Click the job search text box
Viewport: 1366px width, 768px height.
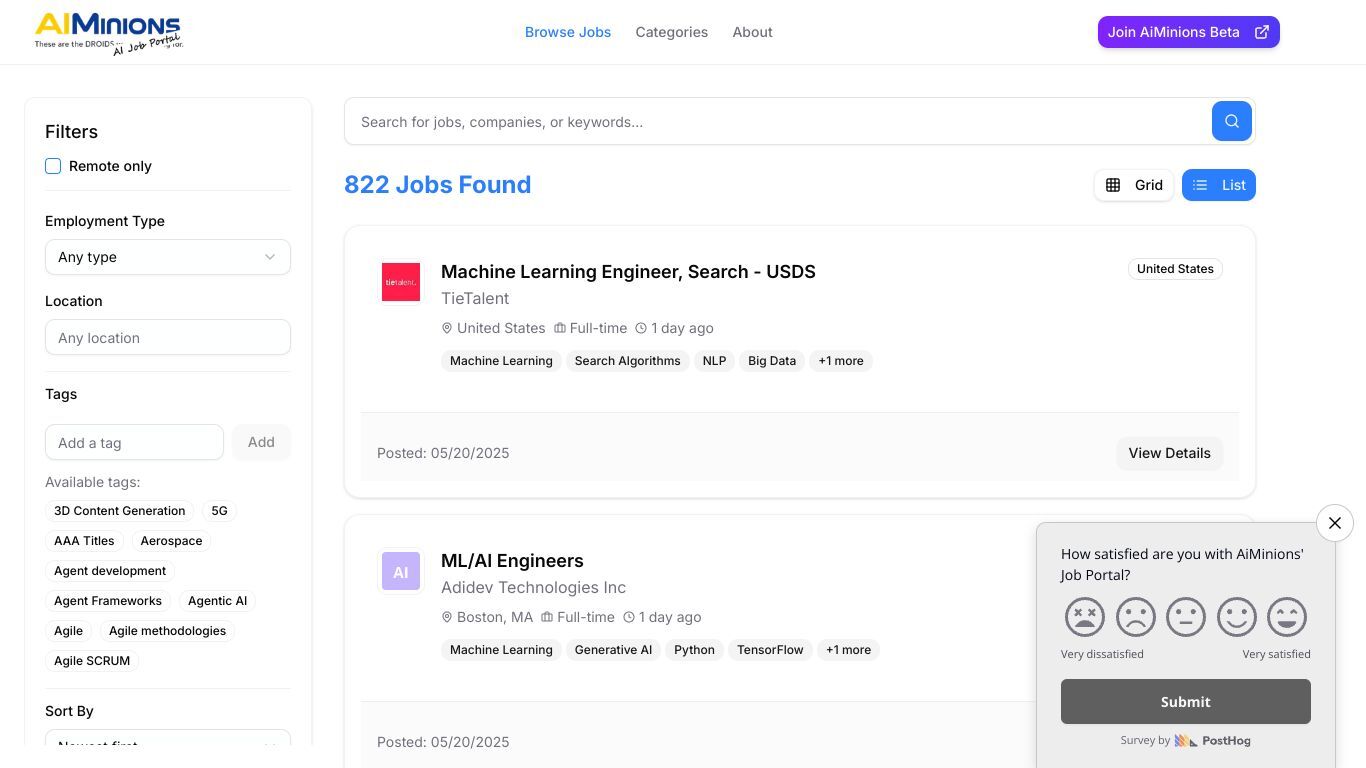778,122
